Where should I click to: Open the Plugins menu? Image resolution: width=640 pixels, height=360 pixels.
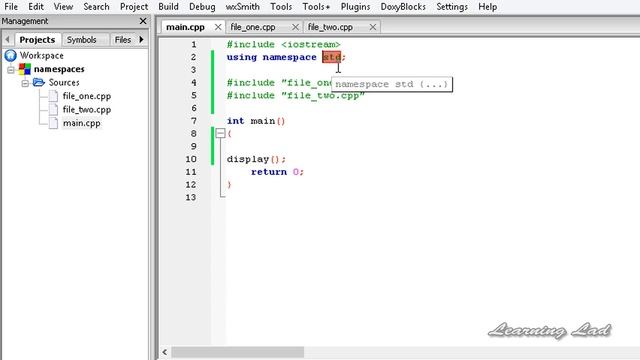click(x=356, y=7)
